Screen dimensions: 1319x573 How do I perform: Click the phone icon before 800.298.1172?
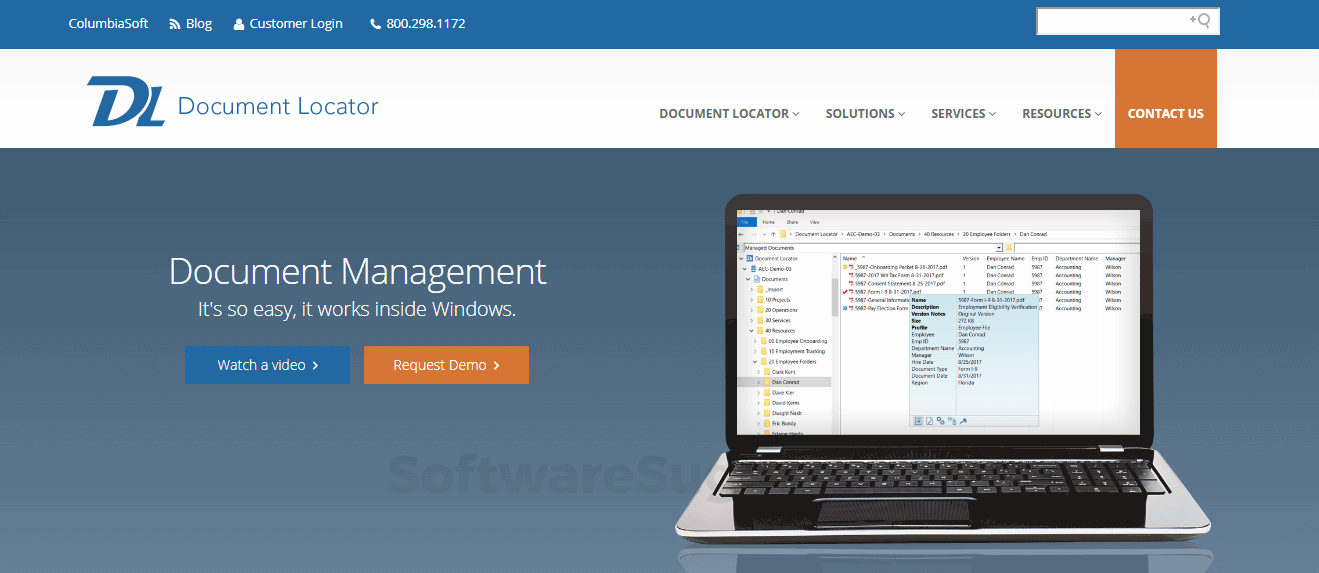[x=375, y=24]
